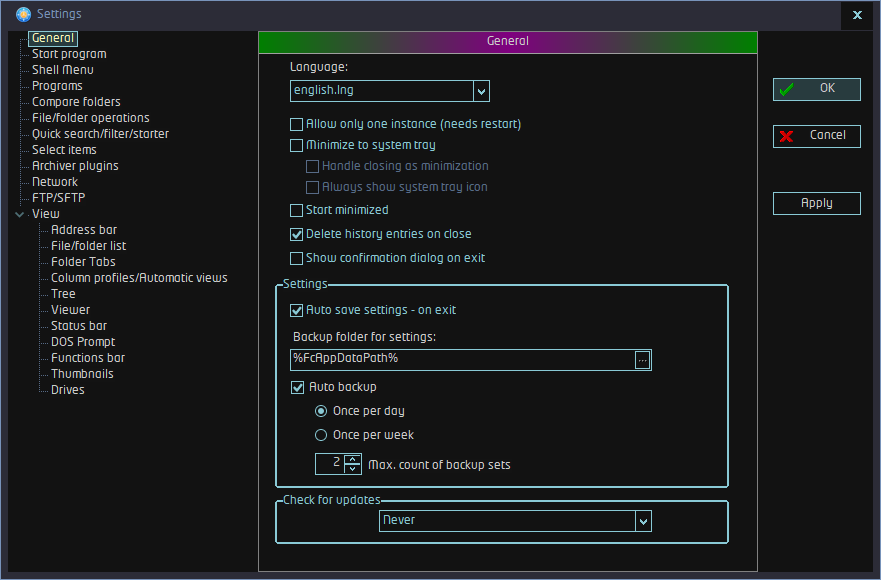The image size is (881, 580).
Task: Enable Allow only one instance checkbox
Action: [296, 125]
